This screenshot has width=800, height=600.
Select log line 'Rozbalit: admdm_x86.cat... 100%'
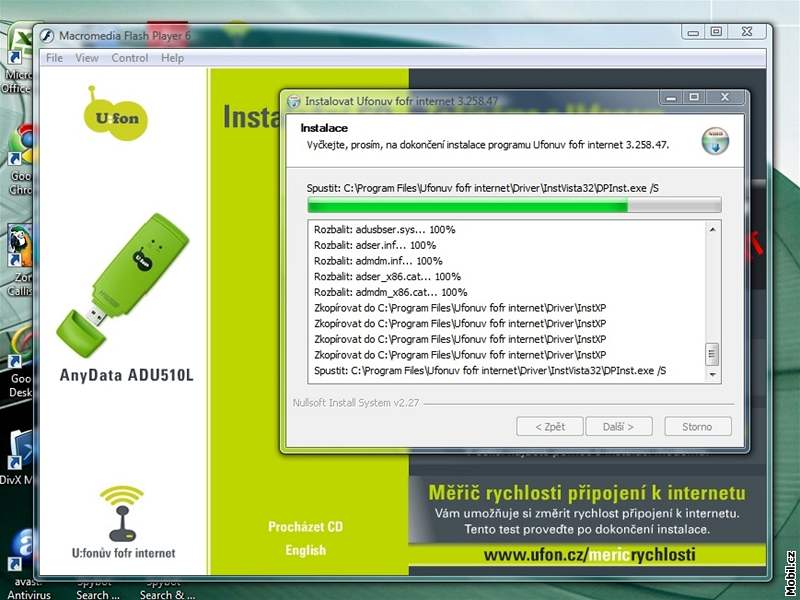point(391,292)
